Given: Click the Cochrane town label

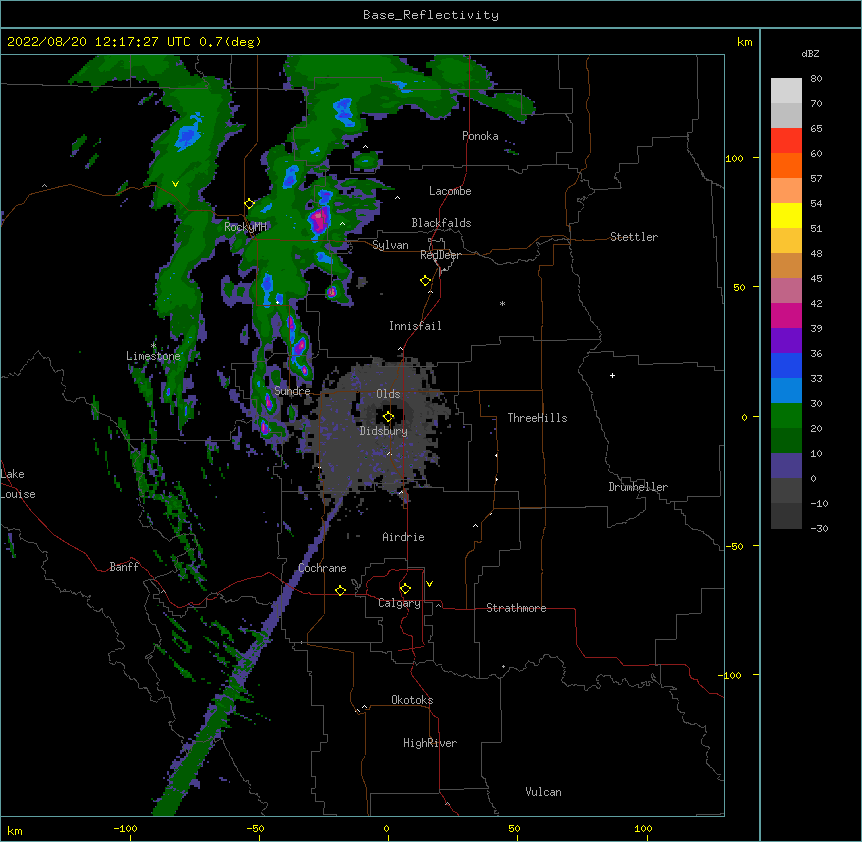Looking at the screenshot, I should click(322, 568).
